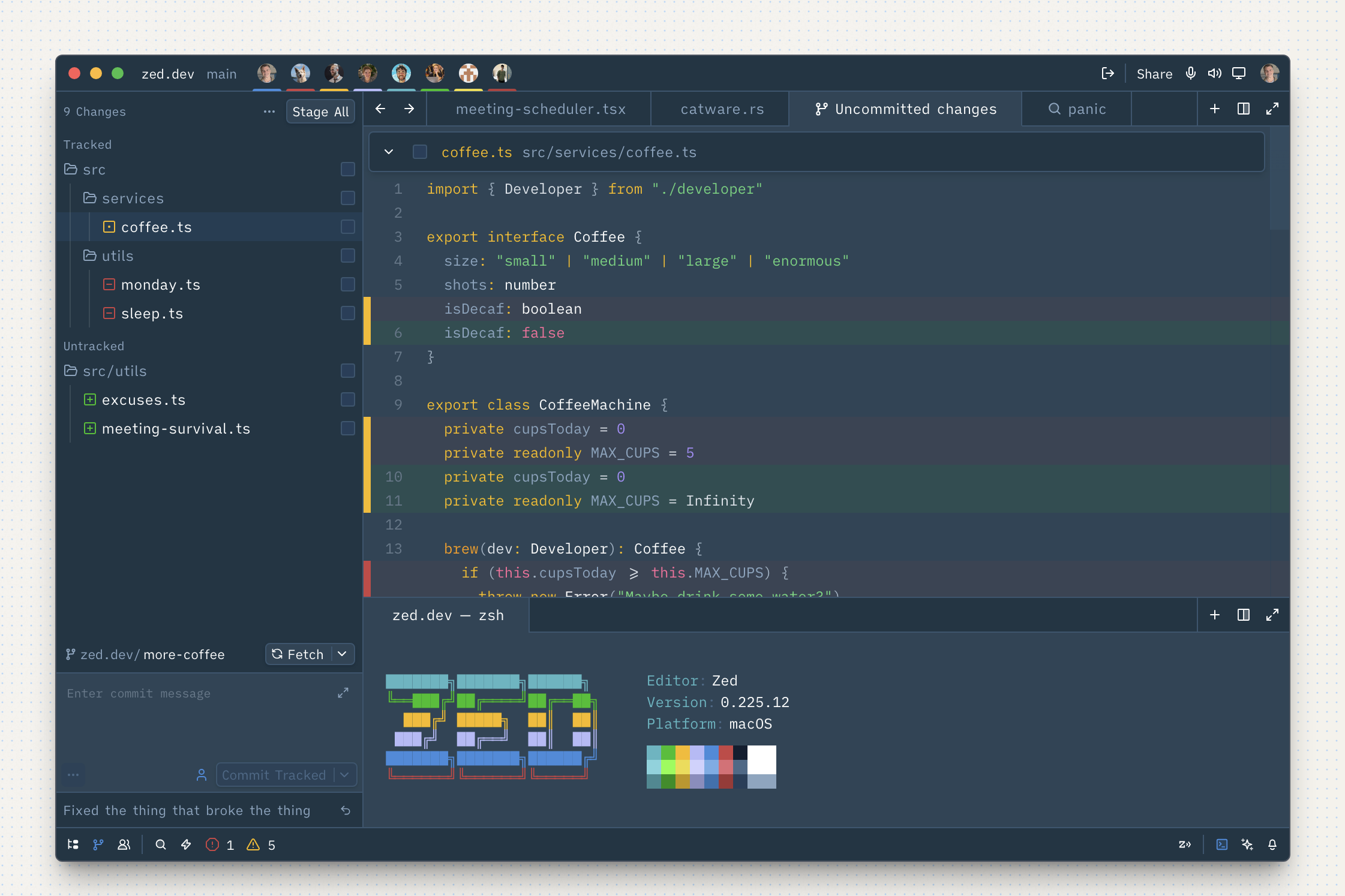Click the lightning bolt icon in status bar
The image size is (1345, 896).
point(186,844)
